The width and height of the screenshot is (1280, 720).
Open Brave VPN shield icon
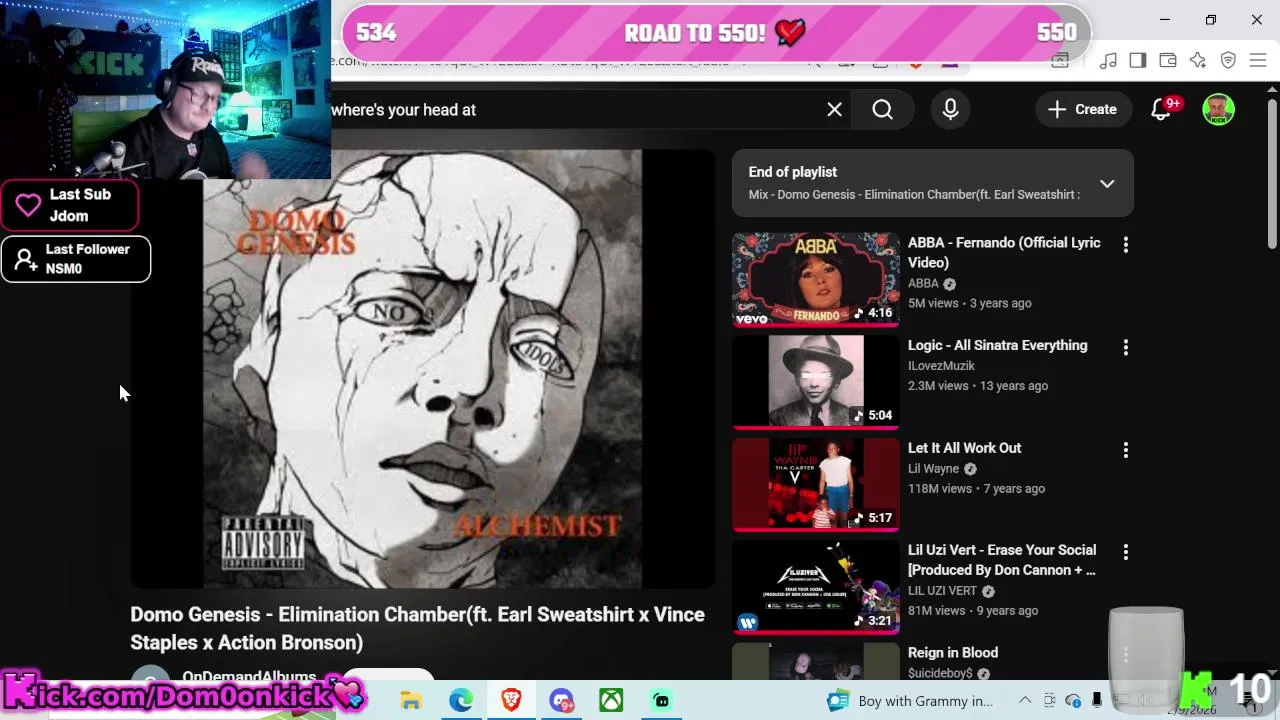1228,61
